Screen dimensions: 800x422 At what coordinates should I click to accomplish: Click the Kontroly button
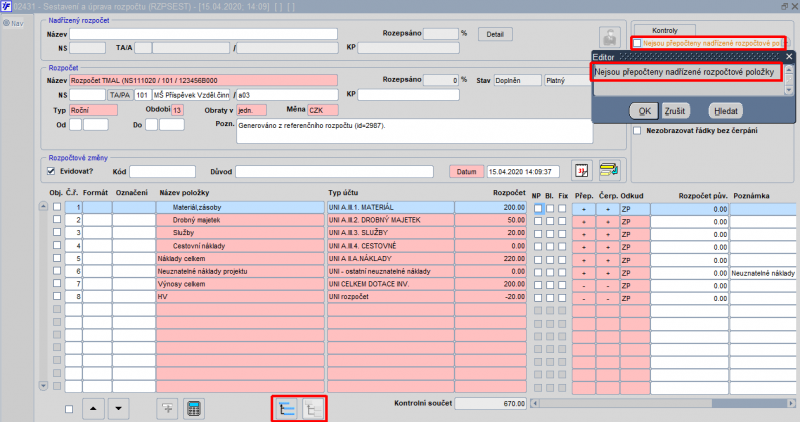tap(665, 31)
